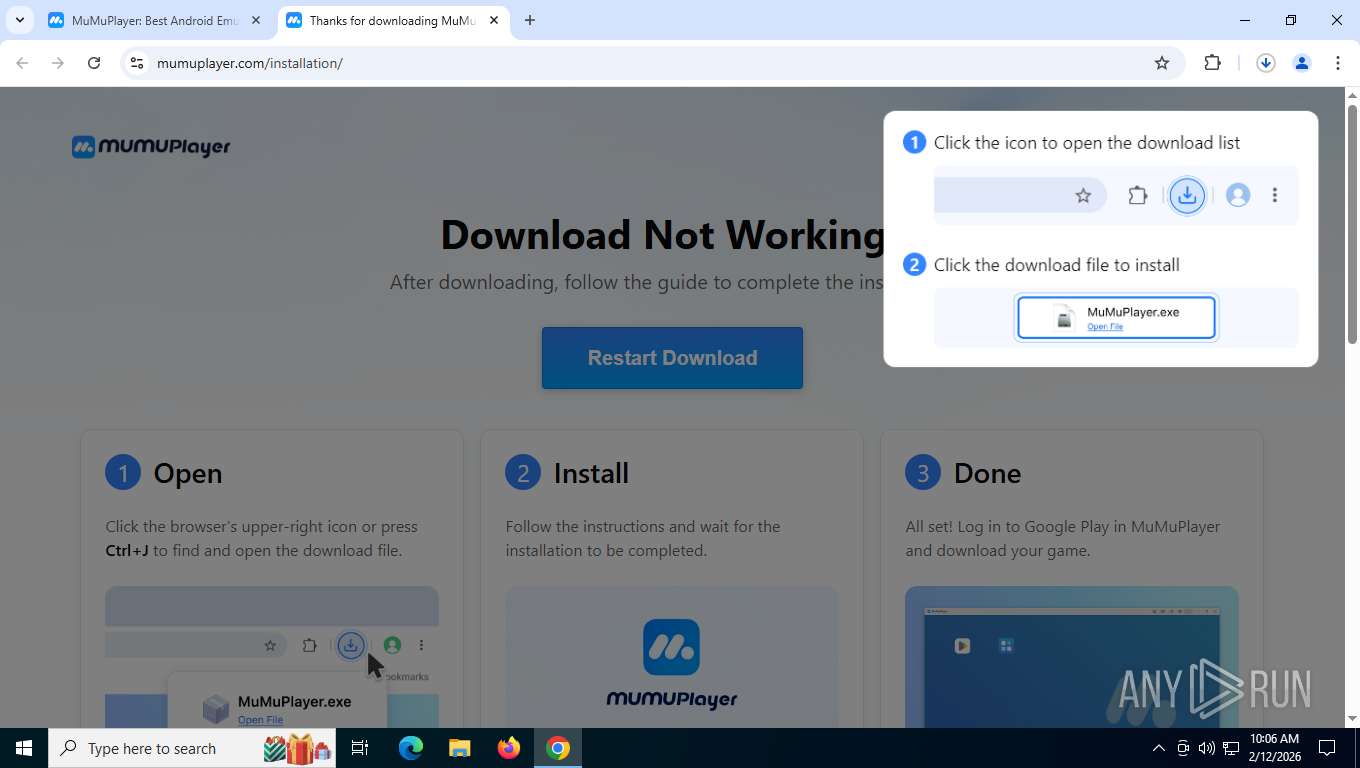Open Chrome's three-dot menu
1360x768 pixels.
(1338, 63)
